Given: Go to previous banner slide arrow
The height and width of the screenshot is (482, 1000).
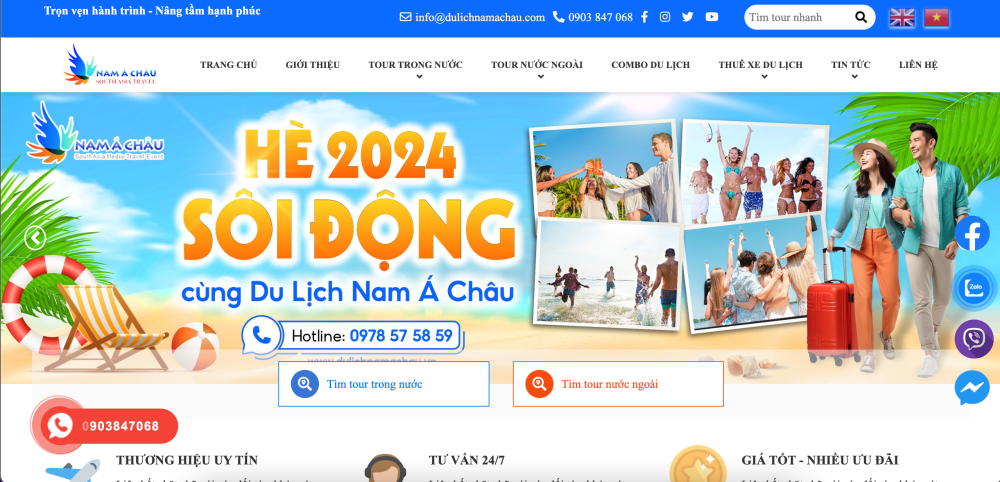Looking at the screenshot, I should [35, 238].
